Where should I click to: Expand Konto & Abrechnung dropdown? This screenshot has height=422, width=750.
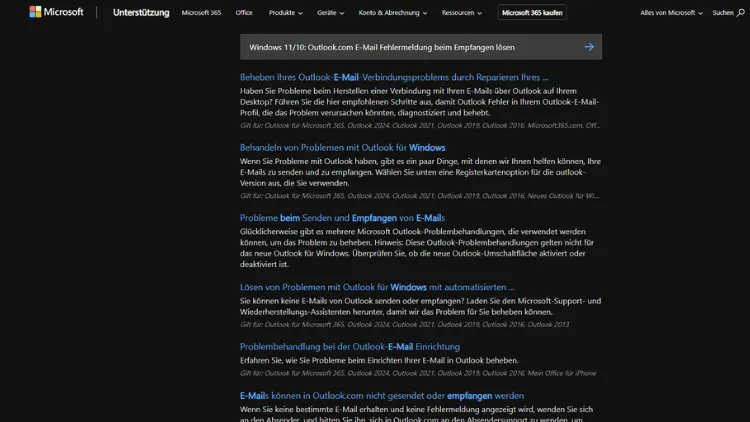[x=393, y=13]
